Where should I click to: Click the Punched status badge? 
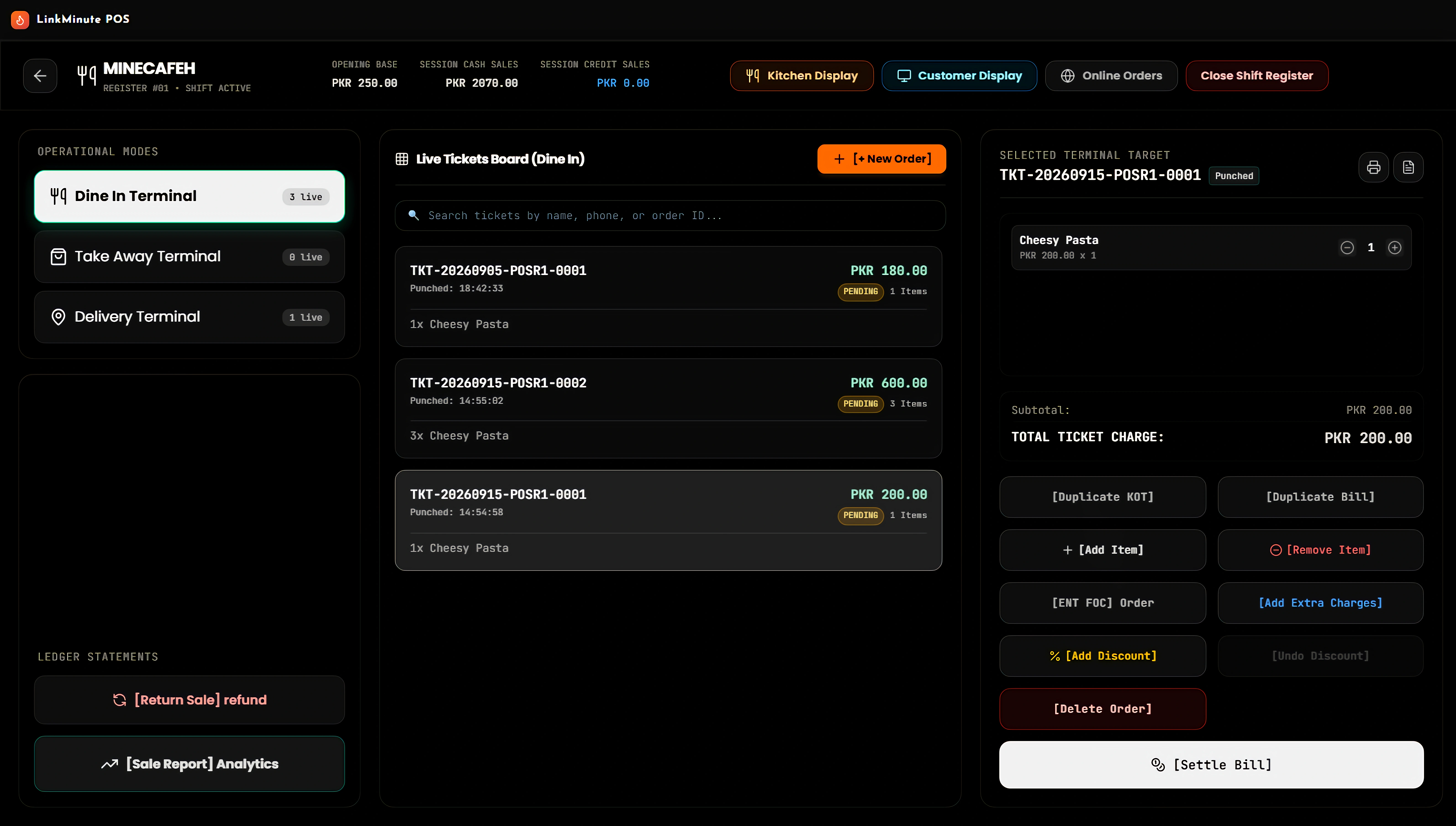(x=1234, y=176)
